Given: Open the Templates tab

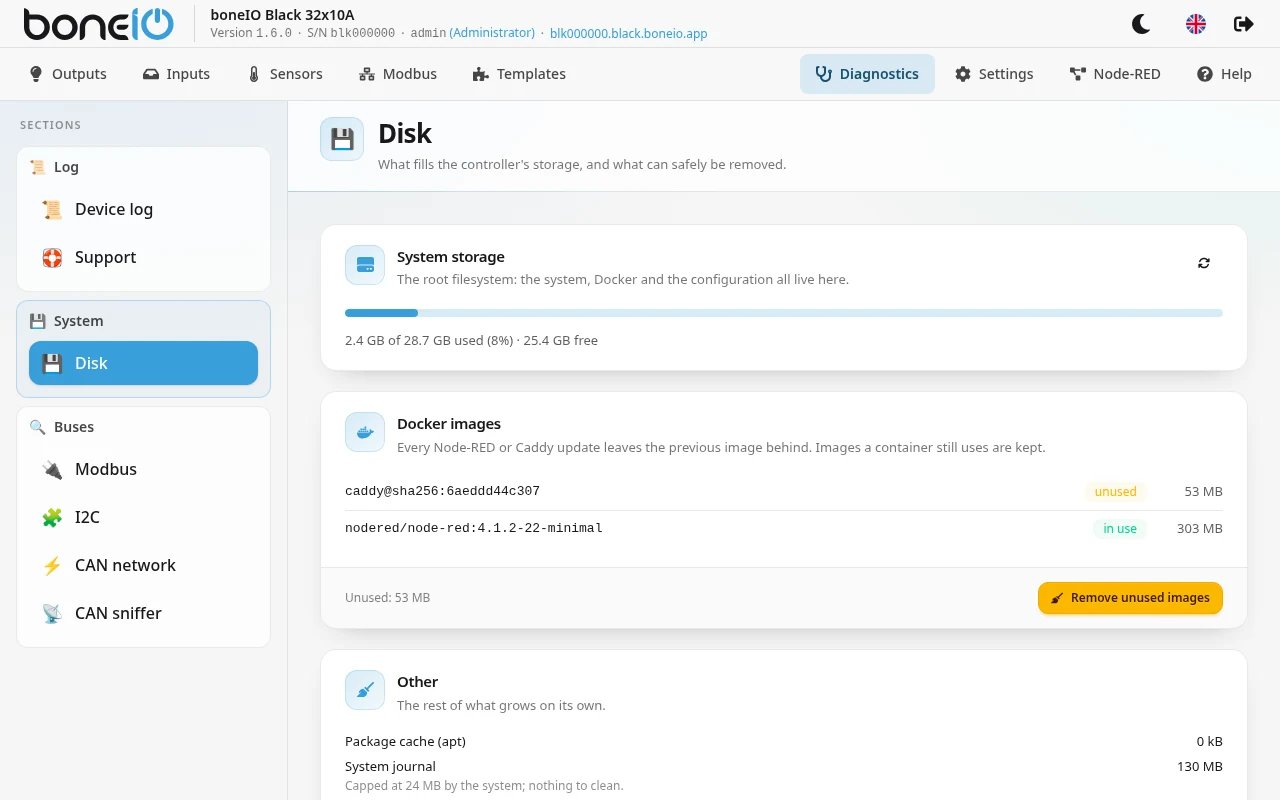Looking at the screenshot, I should 519,74.
